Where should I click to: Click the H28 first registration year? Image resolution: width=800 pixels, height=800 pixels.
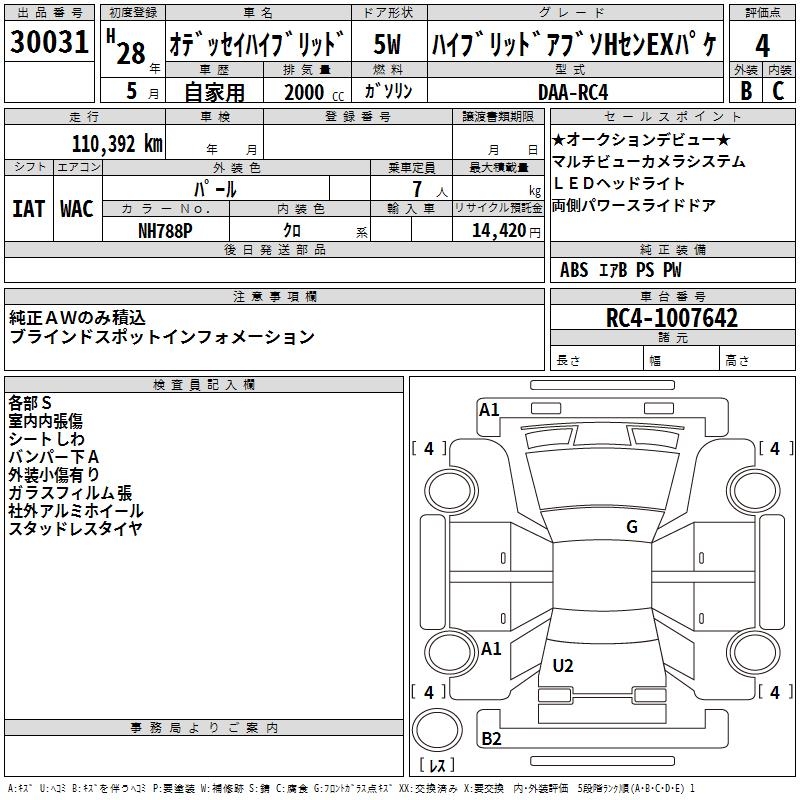(x=127, y=48)
